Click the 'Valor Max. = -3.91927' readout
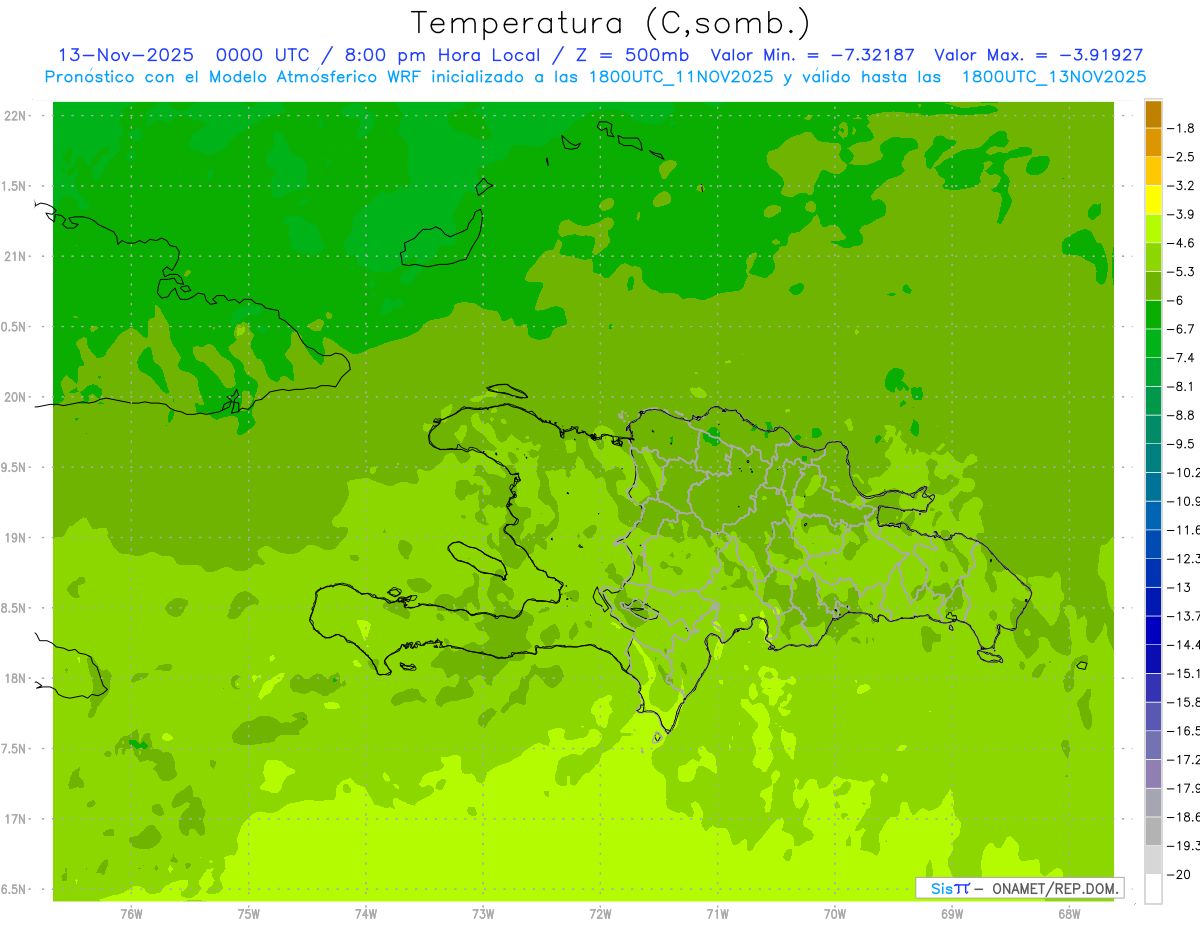 pyautogui.click(x=1038, y=56)
